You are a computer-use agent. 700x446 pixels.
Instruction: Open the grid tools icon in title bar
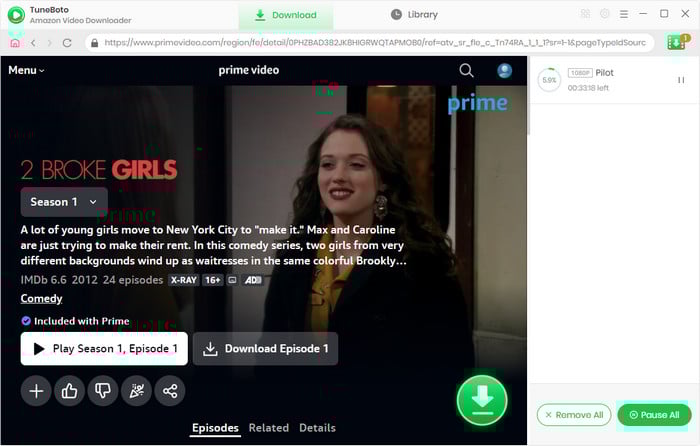point(585,14)
